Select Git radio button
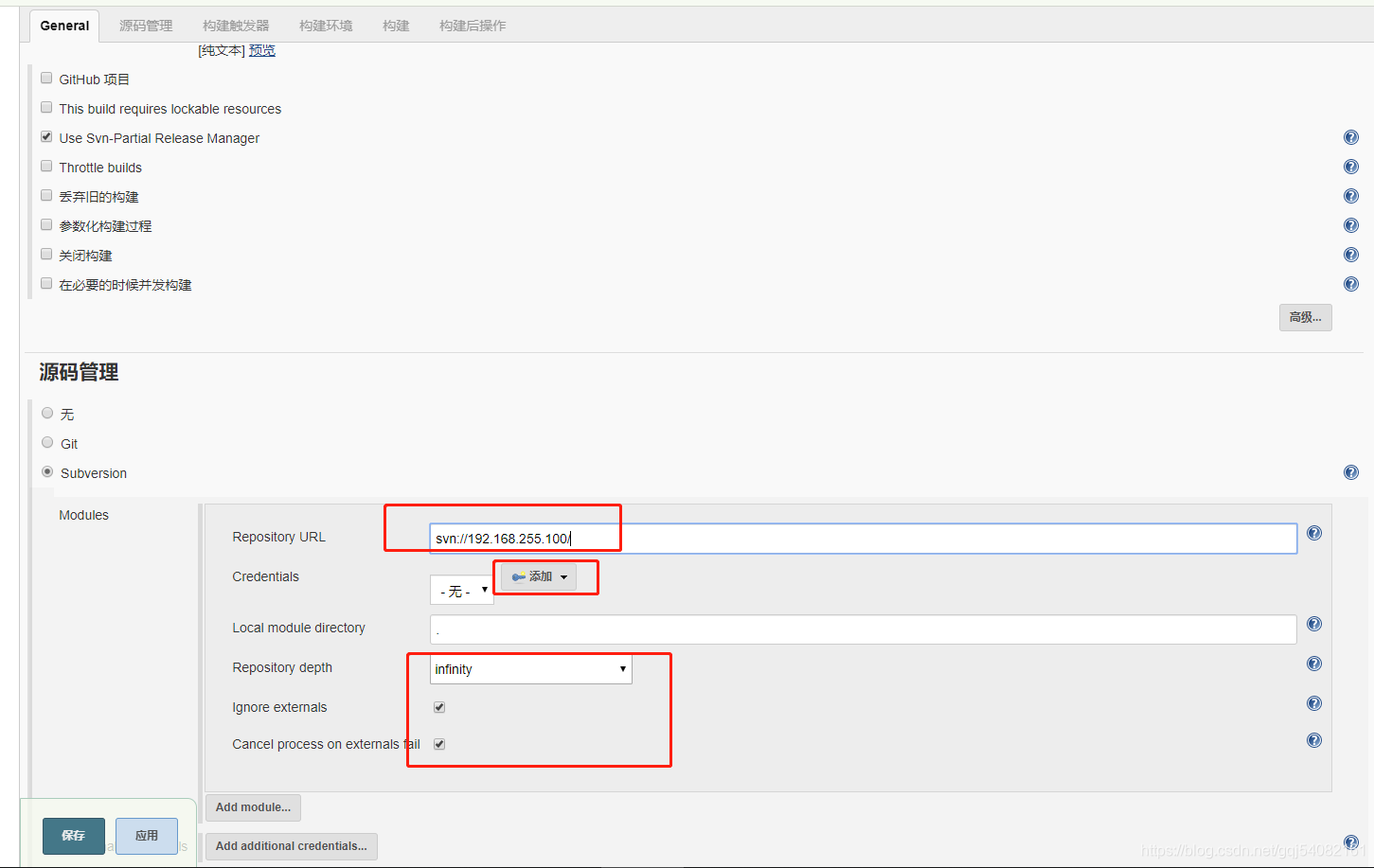The height and width of the screenshot is (868, 1374). point(47,443)
